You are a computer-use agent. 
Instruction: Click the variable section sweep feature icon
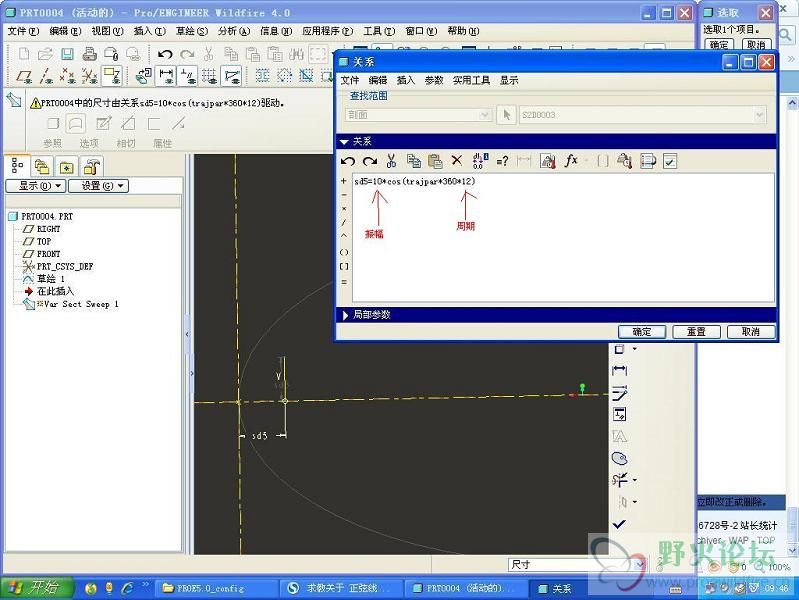tap(14, 100)
